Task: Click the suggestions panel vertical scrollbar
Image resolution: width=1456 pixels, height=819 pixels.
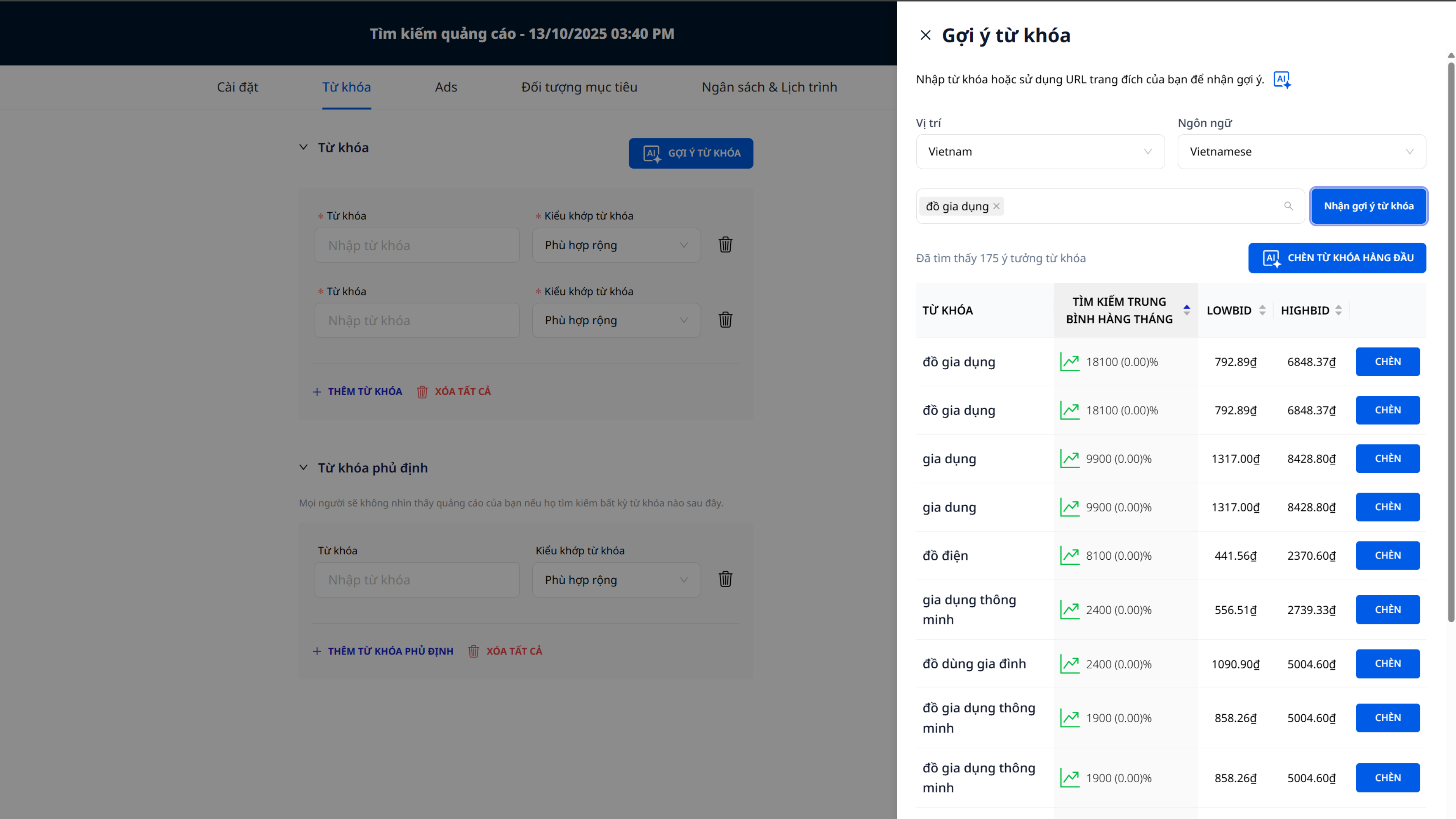Action: (x=1450, y=339)
